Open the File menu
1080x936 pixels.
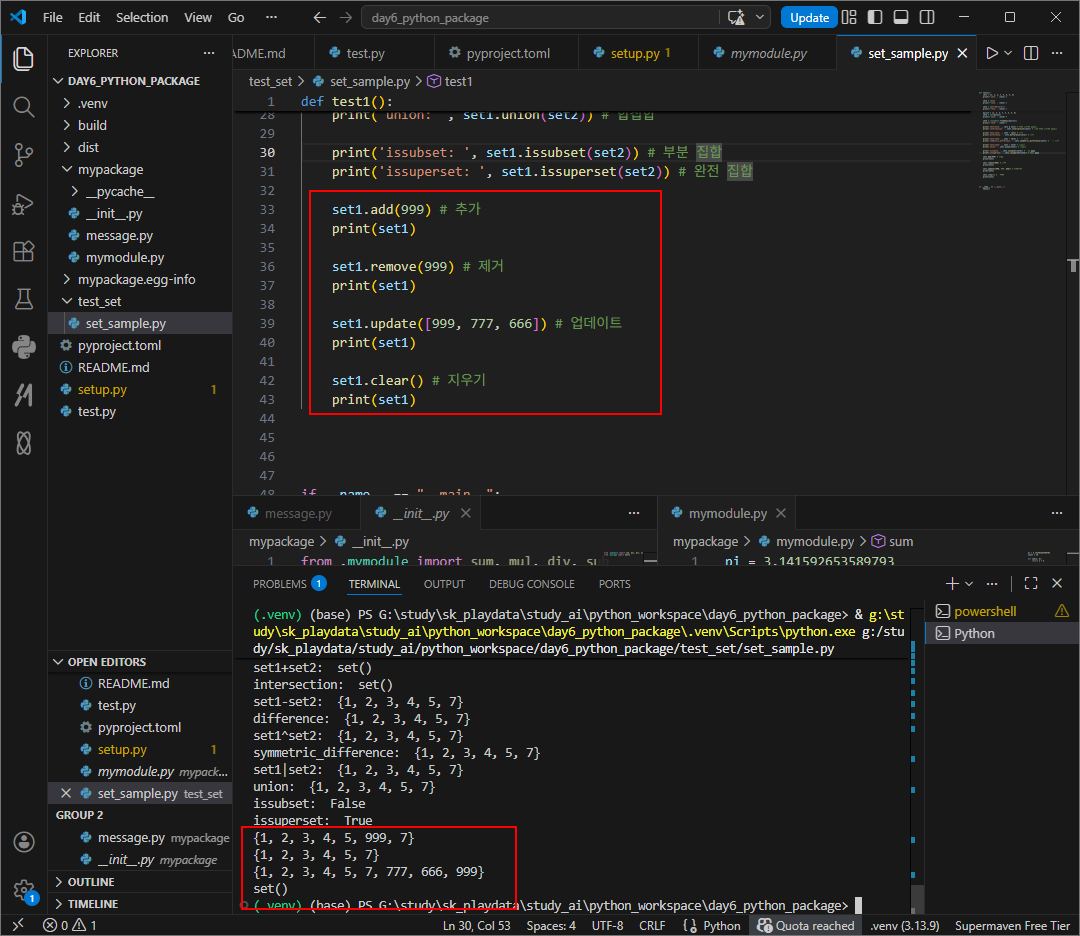coord(52,17)
